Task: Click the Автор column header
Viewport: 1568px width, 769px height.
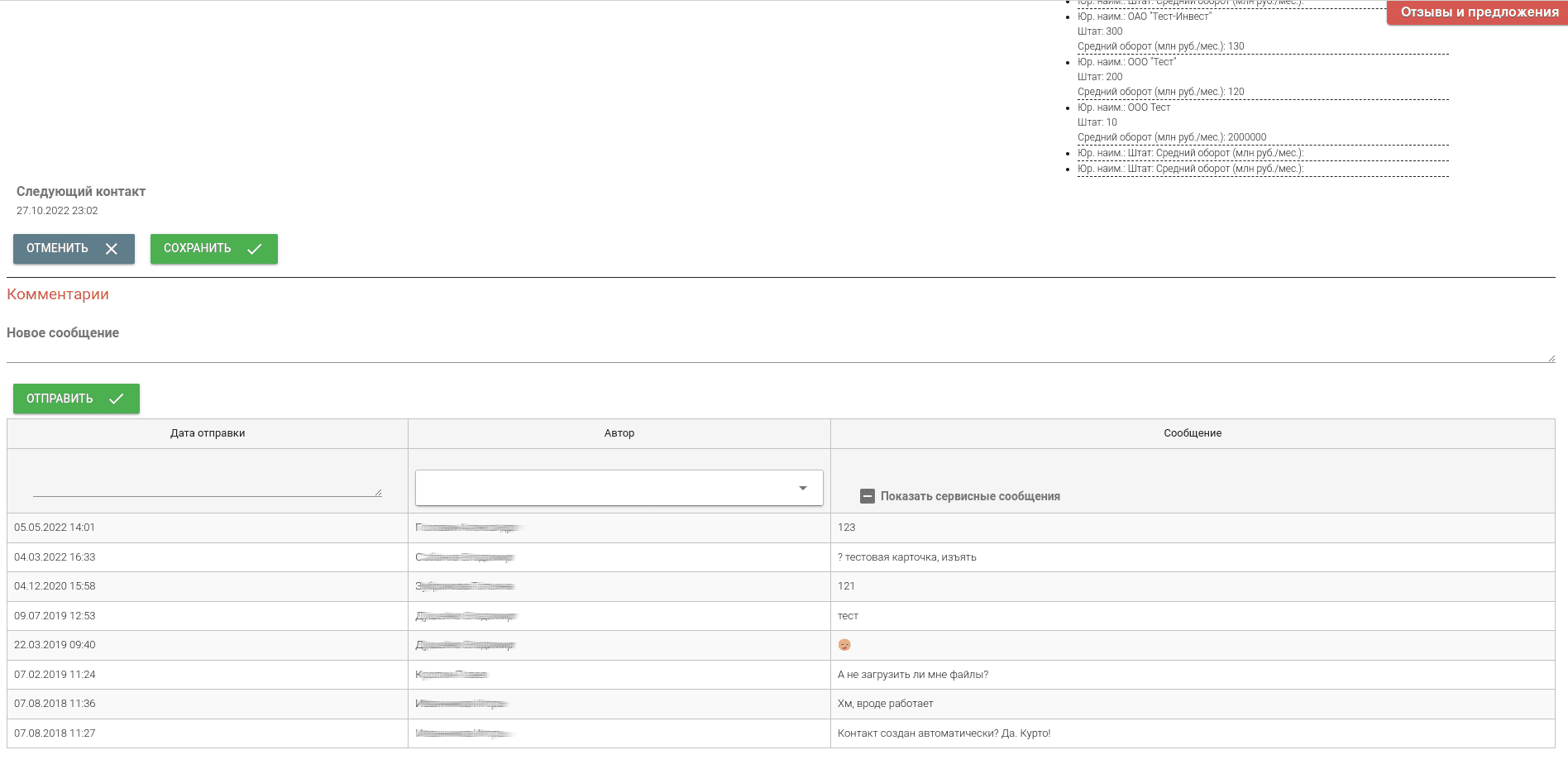Action: point(619,433)
